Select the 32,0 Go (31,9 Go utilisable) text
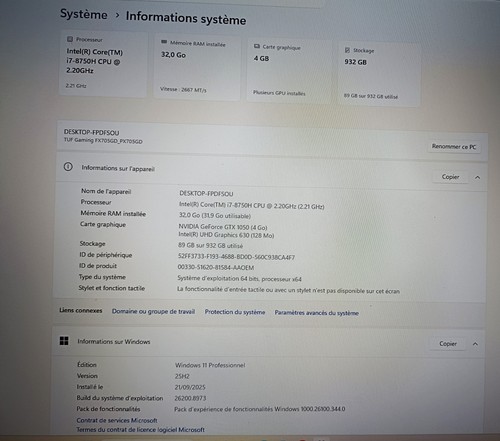 click(x=215, y=216)
